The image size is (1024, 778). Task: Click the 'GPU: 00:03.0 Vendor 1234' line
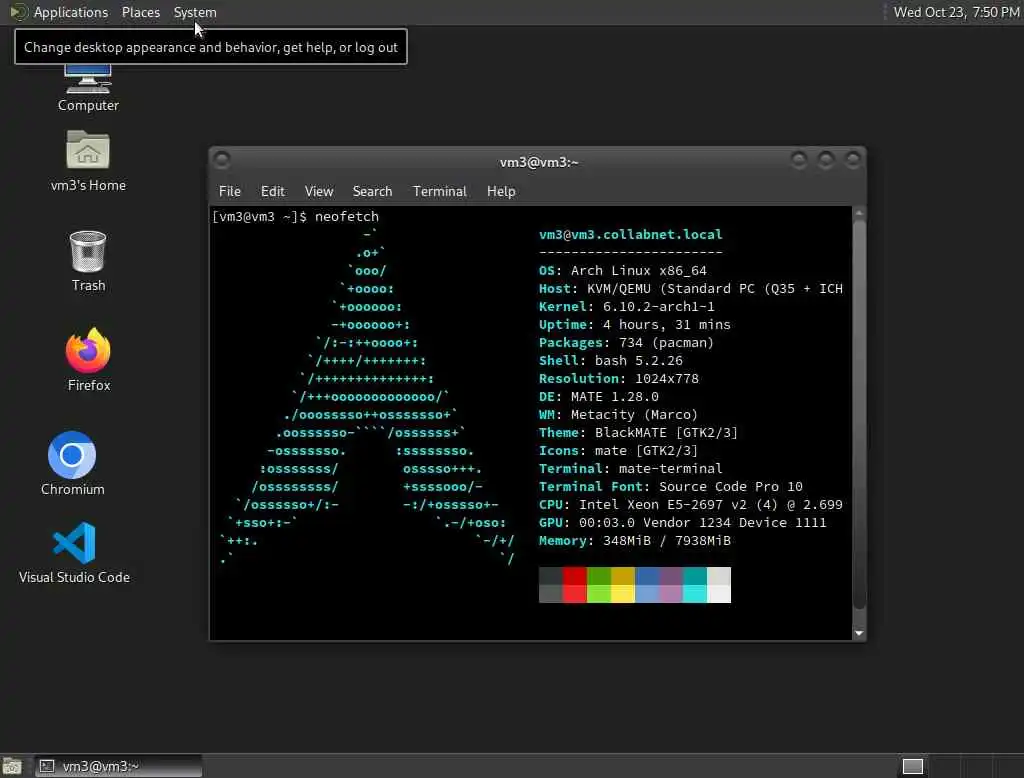coord(682,523)
